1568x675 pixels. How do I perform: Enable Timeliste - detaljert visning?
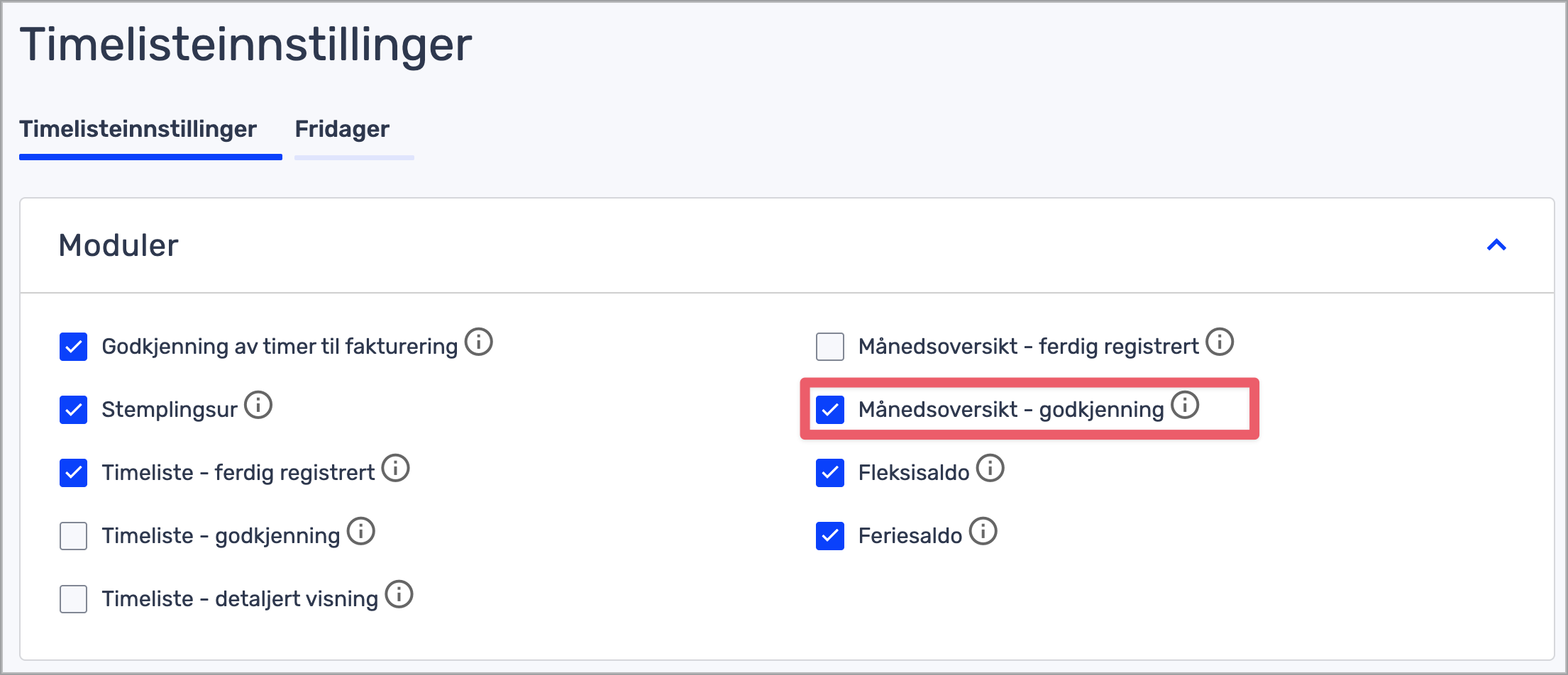(74, 599)
